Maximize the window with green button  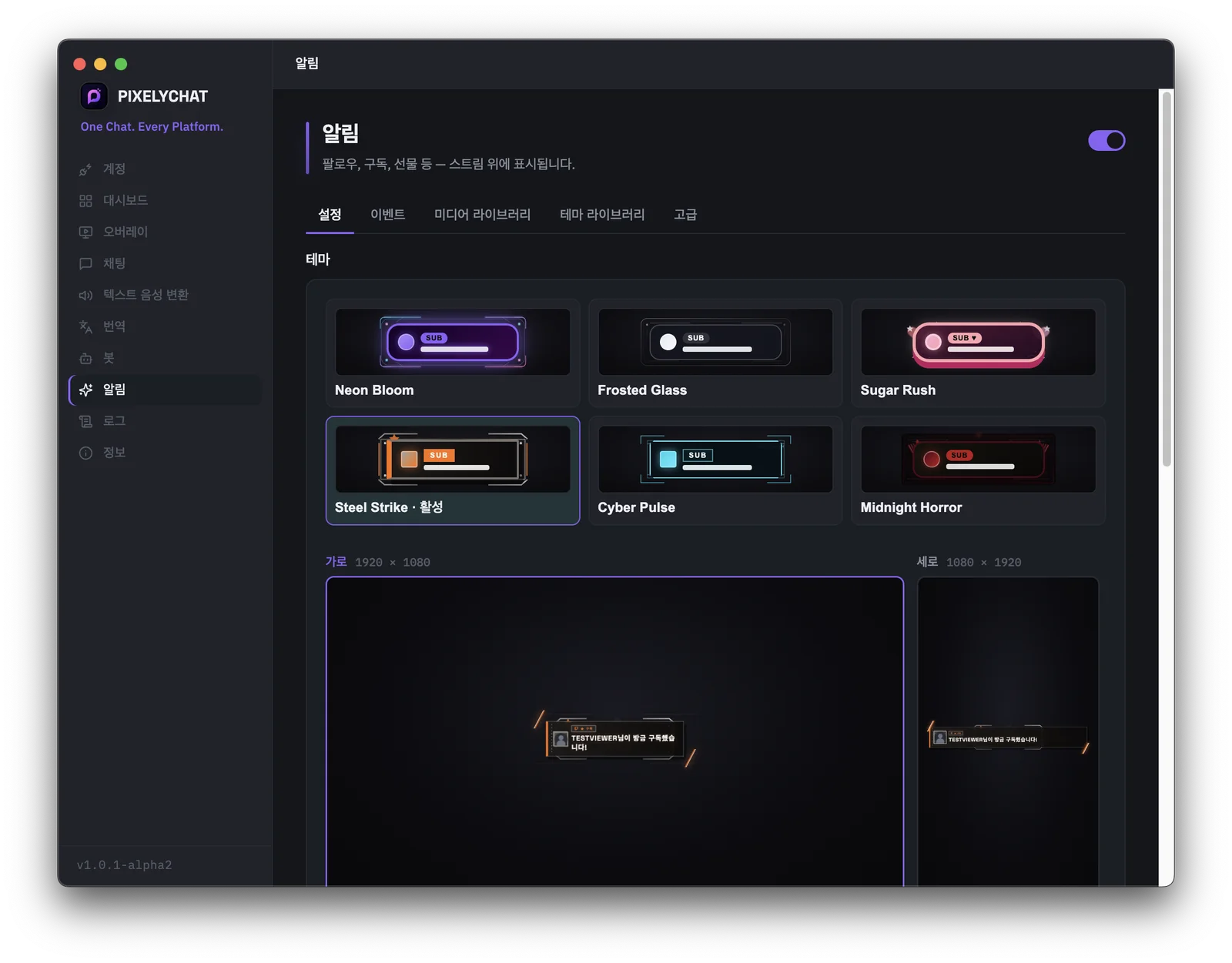tap(121, 64)
